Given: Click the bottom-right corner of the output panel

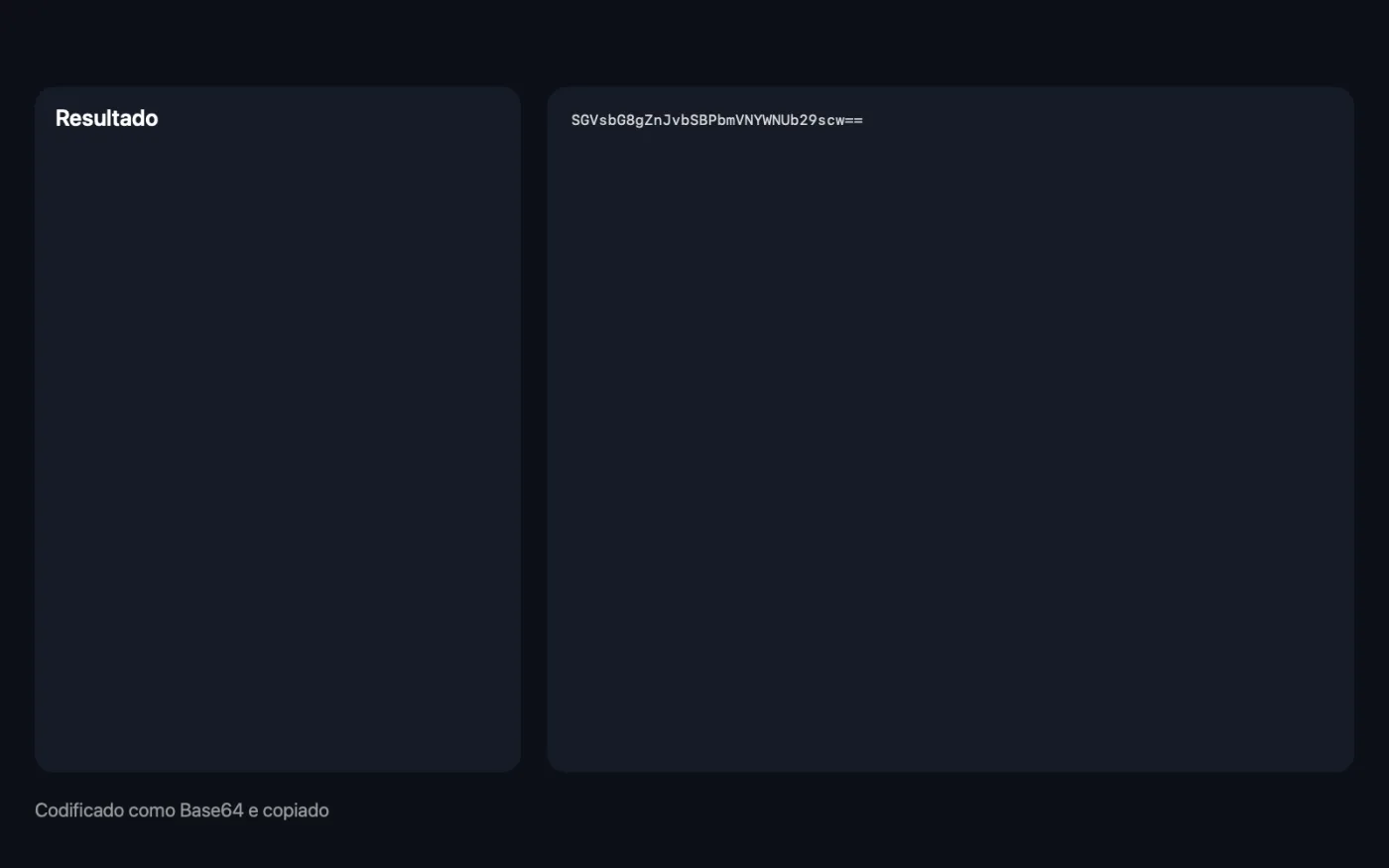Looking at the screenshot, I should (1339, 758).
